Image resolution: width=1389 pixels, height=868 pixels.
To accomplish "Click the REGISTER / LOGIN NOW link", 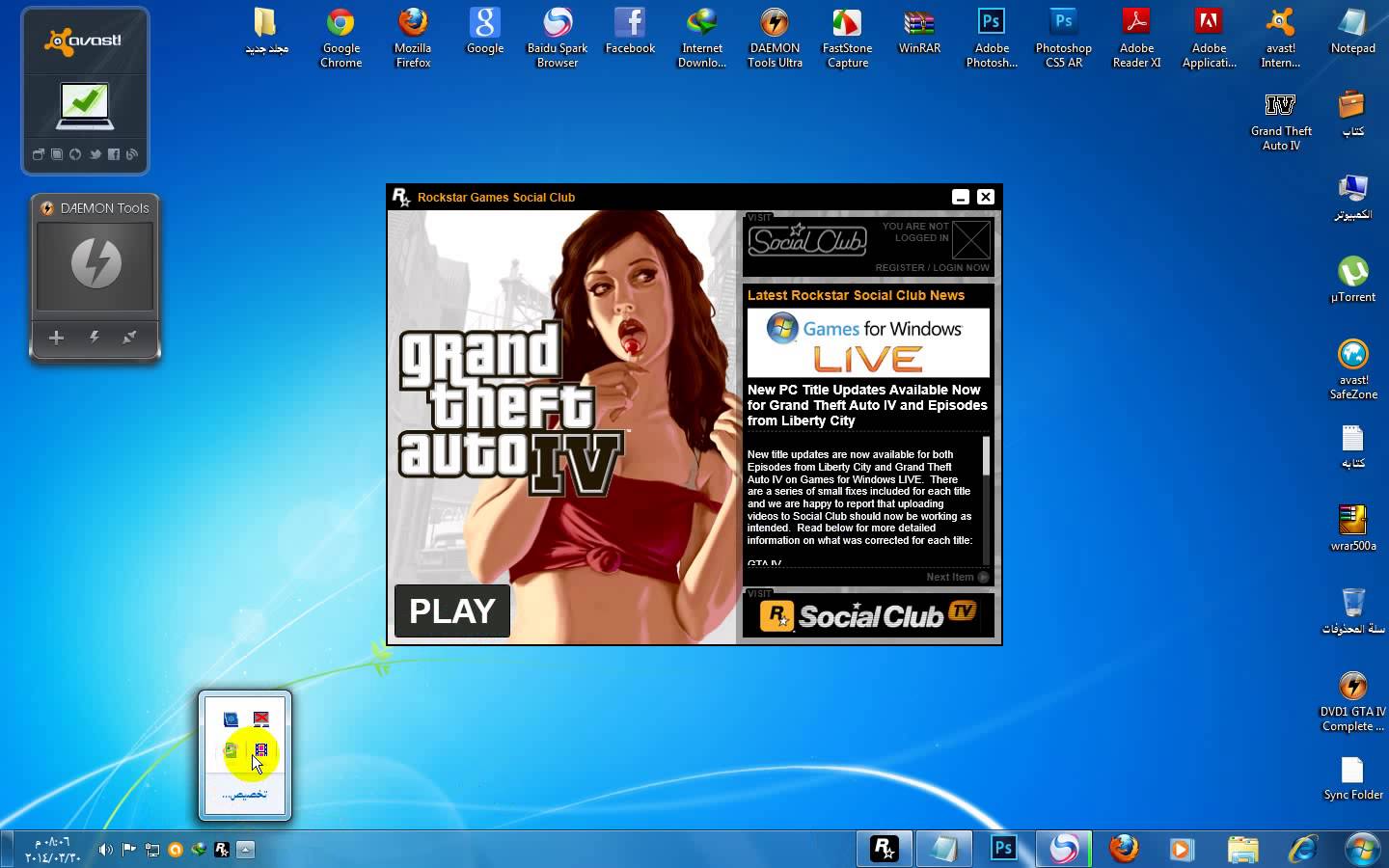I will point(932,268).
